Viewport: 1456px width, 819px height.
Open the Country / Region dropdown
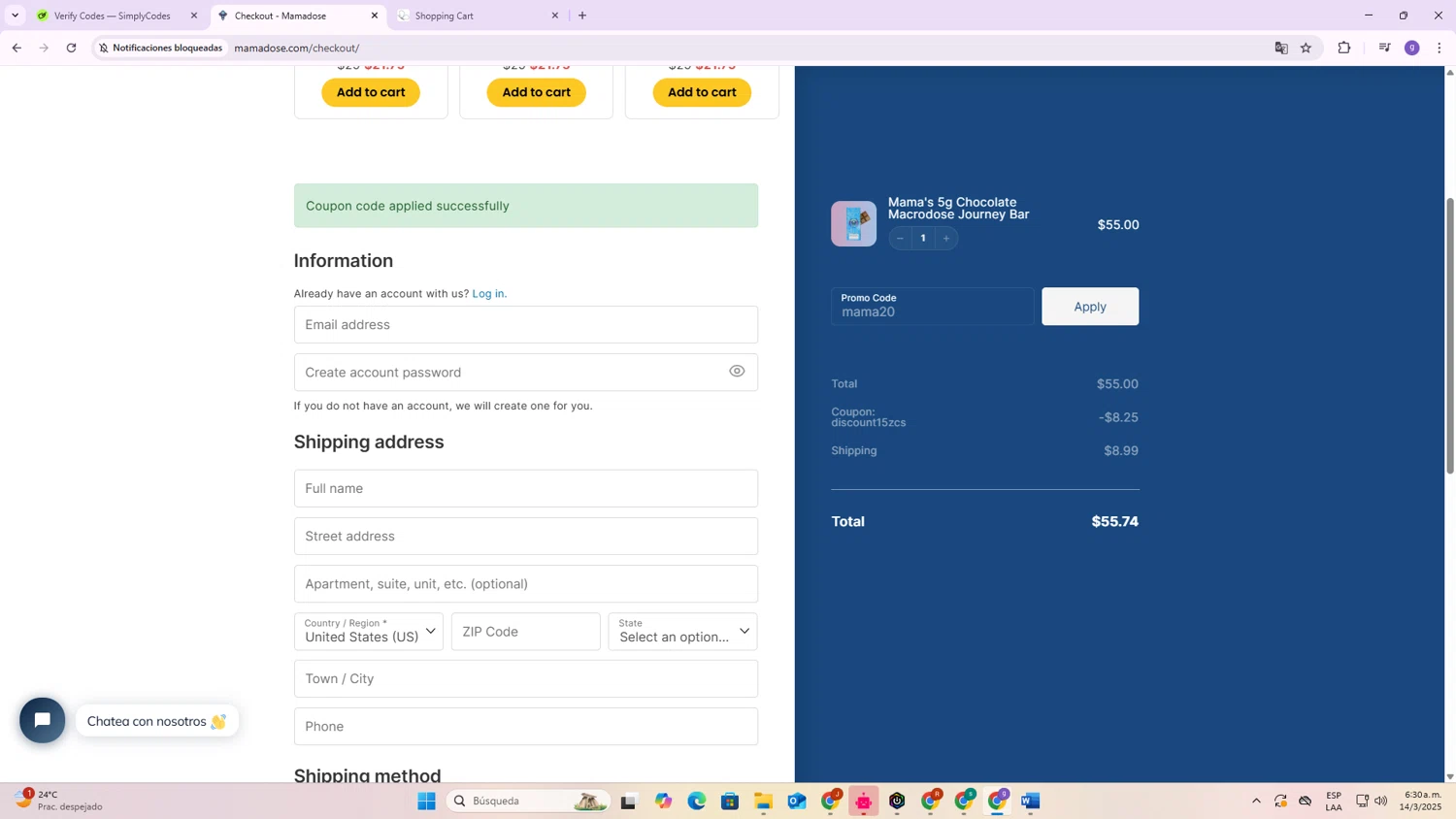point(369,632)
